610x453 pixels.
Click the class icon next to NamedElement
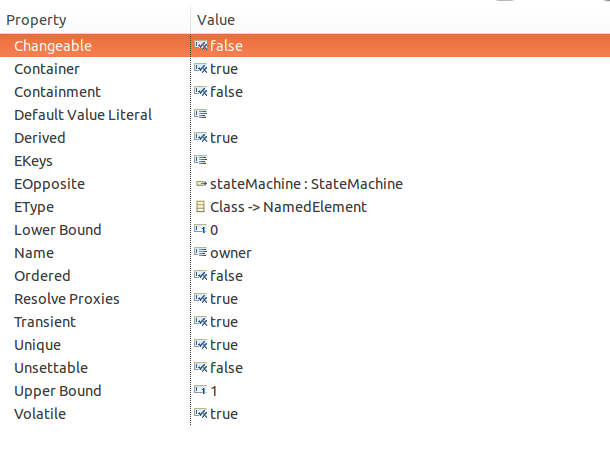[200, 206]
